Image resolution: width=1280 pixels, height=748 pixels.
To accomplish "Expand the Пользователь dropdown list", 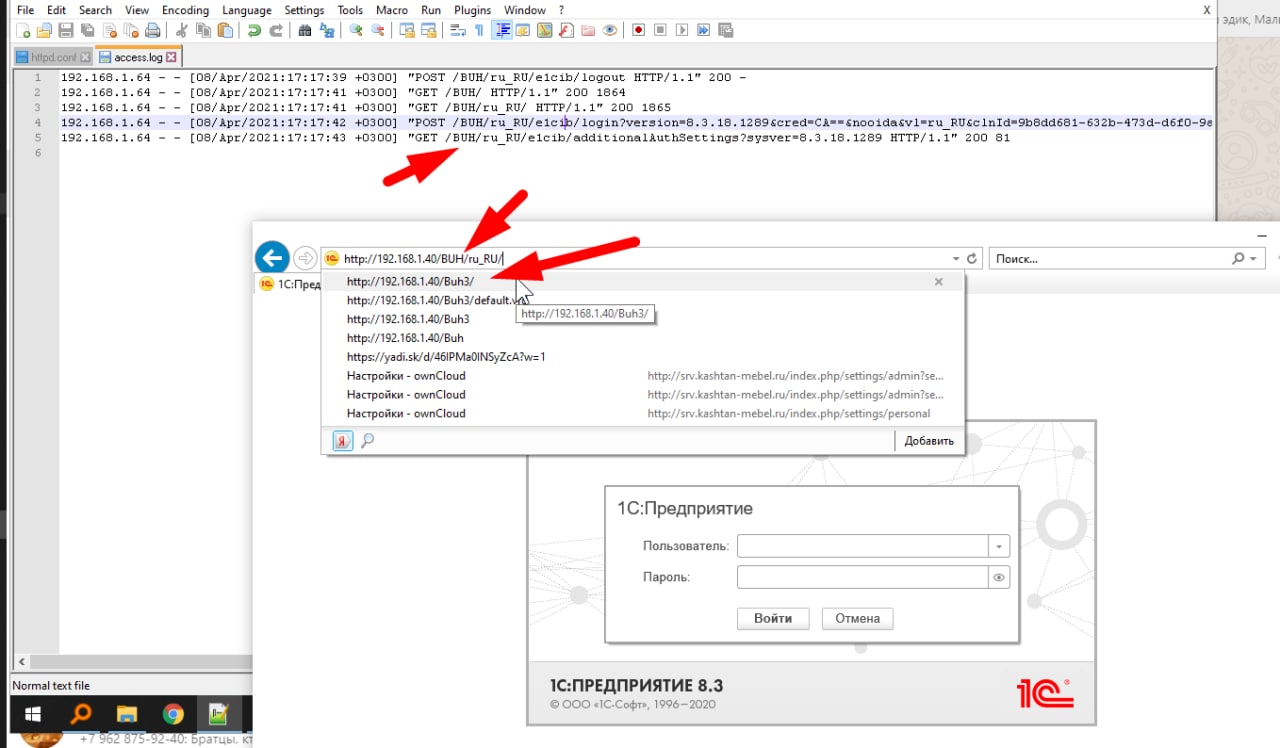I will [999, 546].
